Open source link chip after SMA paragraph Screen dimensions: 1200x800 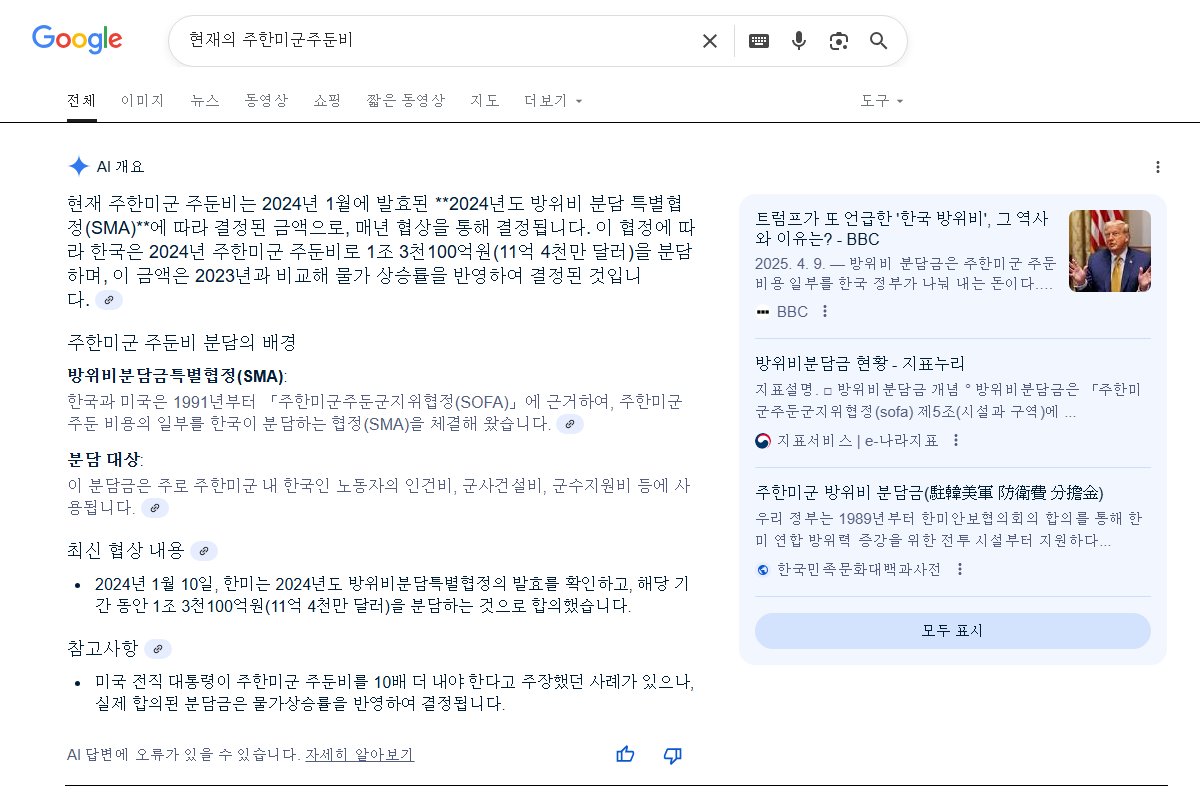pyautogui.click(x=570, y=424)
